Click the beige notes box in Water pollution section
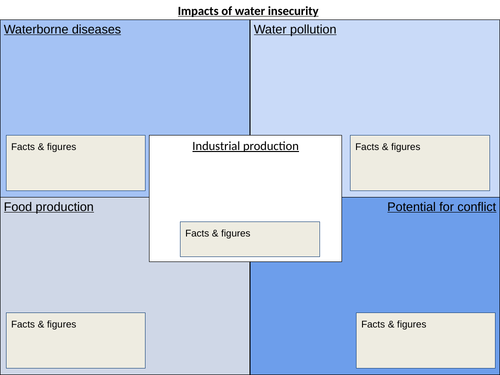500x375 pixels. click(420, 163)
